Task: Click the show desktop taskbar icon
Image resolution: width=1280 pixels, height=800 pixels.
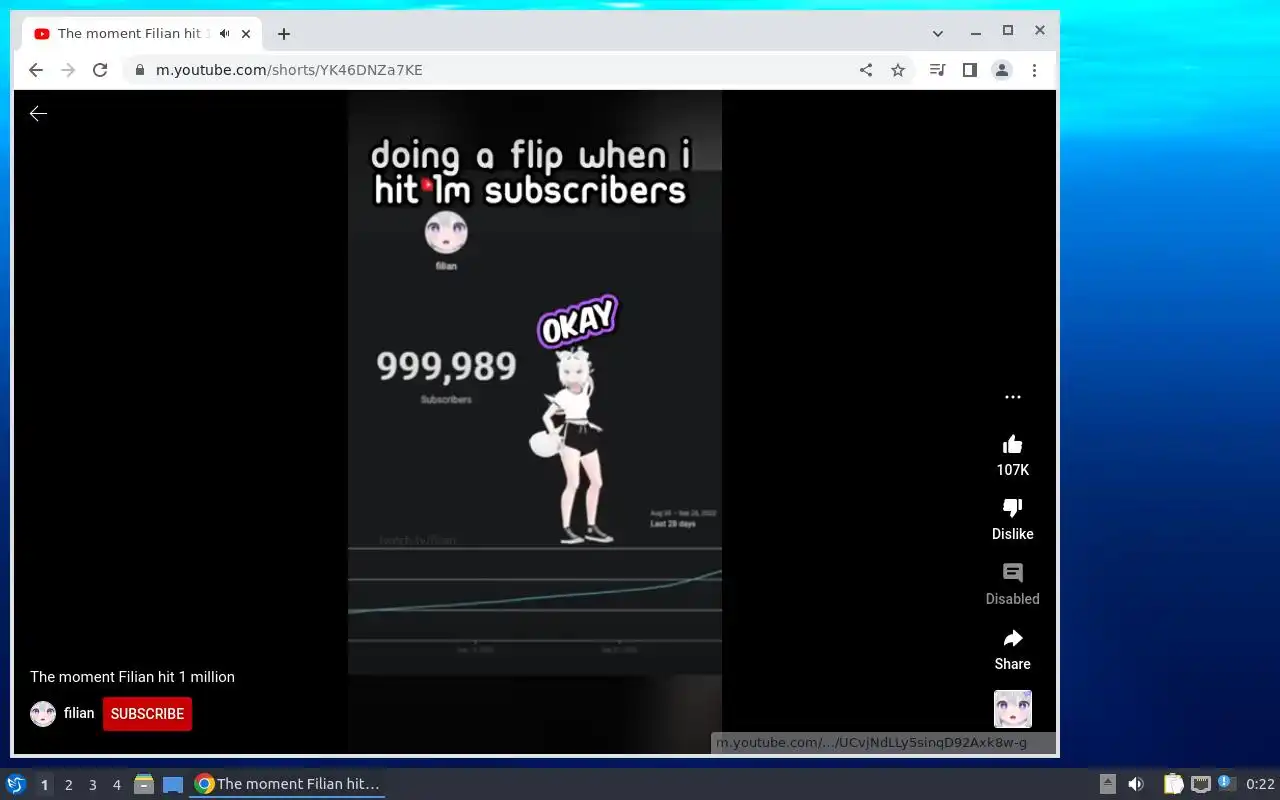Action: coord(173,785)
